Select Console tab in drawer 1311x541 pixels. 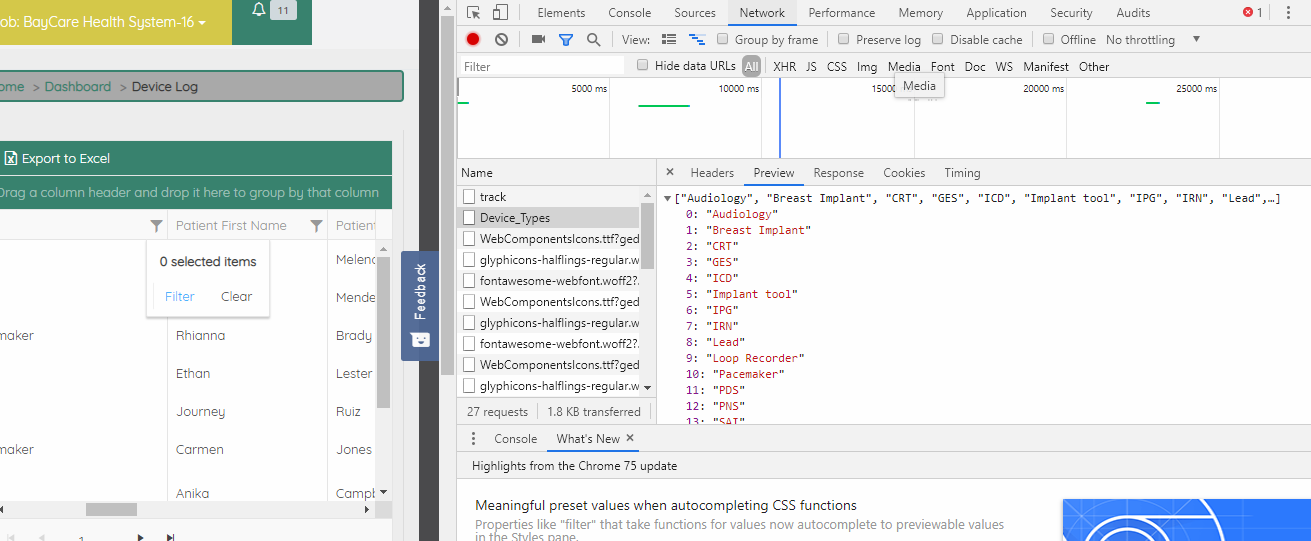pos(516,439)
